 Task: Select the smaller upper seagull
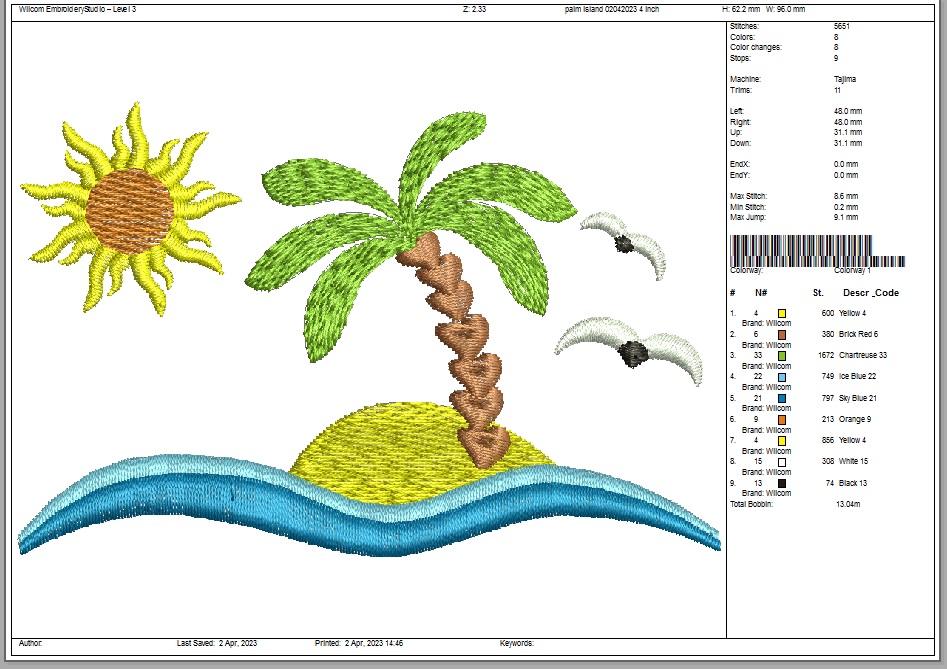coord(623,242)
